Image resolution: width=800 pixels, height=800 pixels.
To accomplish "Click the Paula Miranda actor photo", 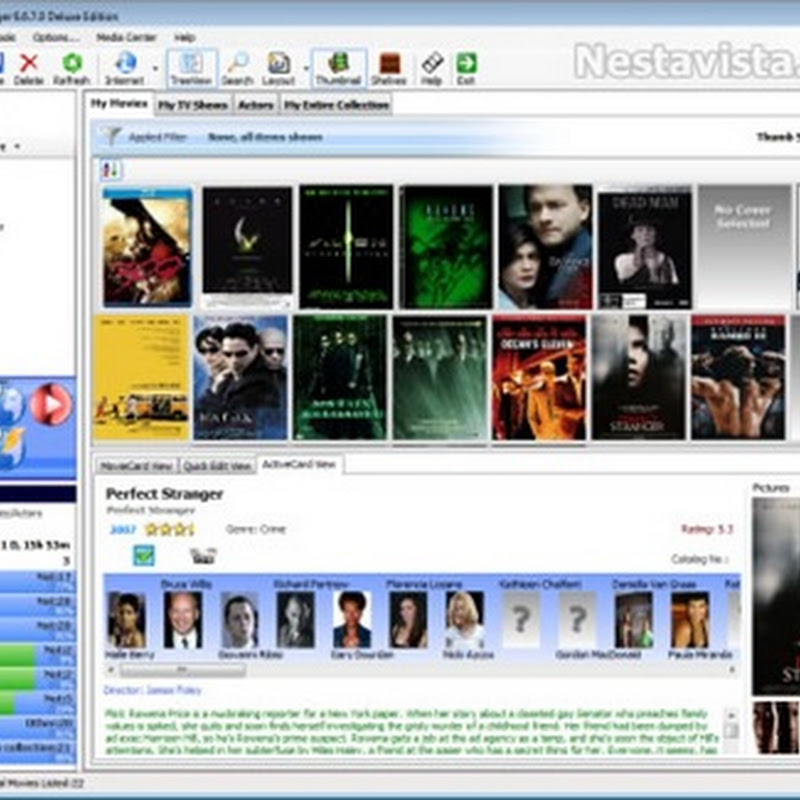I will [690, 620].
